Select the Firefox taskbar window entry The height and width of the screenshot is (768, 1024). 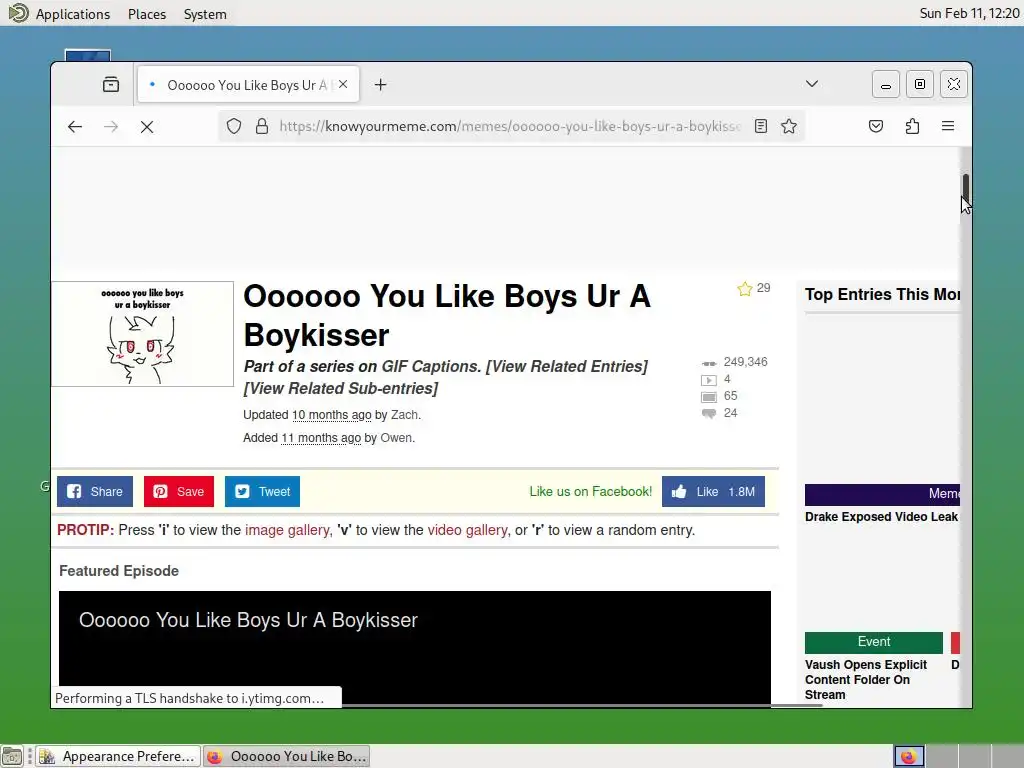[x=286, y=756]
